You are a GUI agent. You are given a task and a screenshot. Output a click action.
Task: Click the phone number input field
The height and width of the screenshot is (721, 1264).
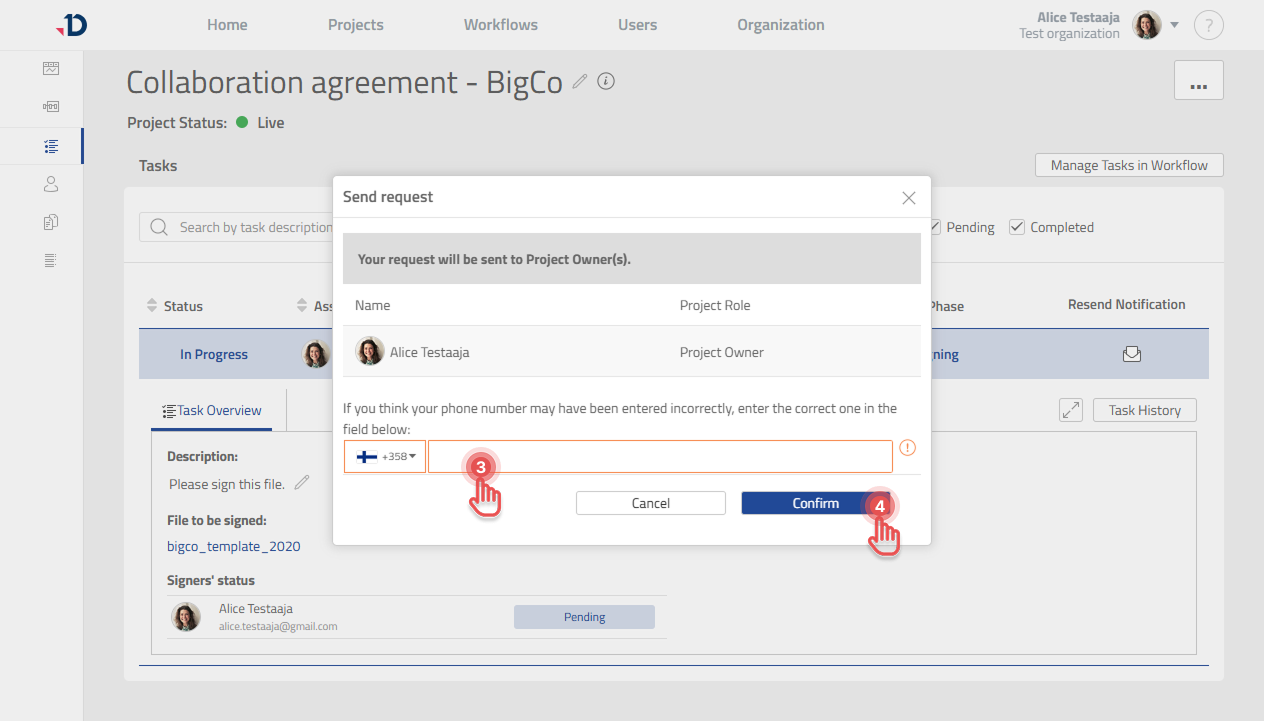660,456
